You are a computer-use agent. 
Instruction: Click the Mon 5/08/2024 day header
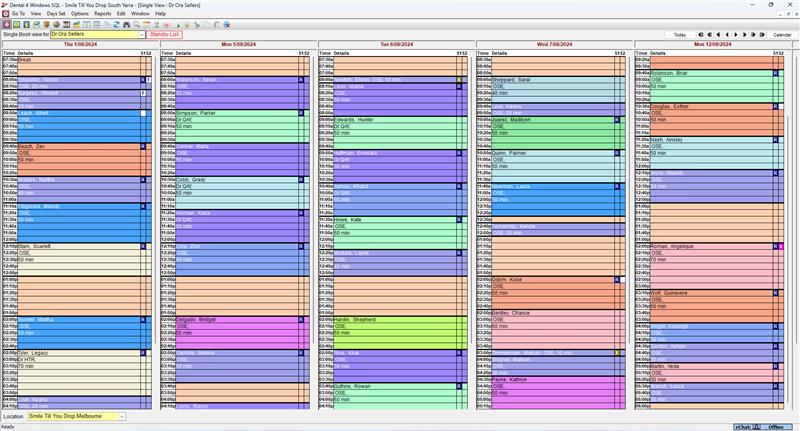point(238,44)
